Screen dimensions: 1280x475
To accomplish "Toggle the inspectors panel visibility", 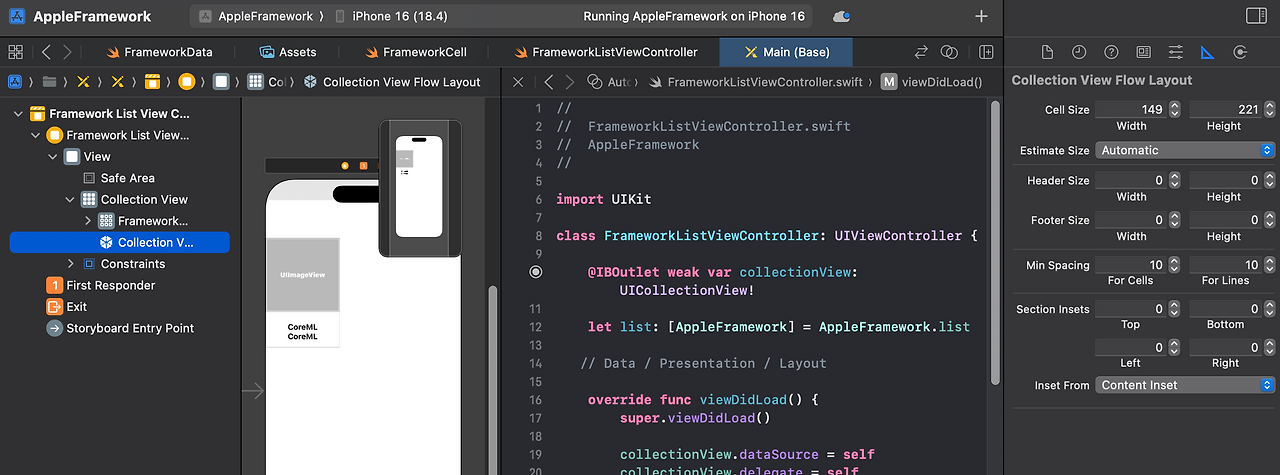I will point(1256,17).
